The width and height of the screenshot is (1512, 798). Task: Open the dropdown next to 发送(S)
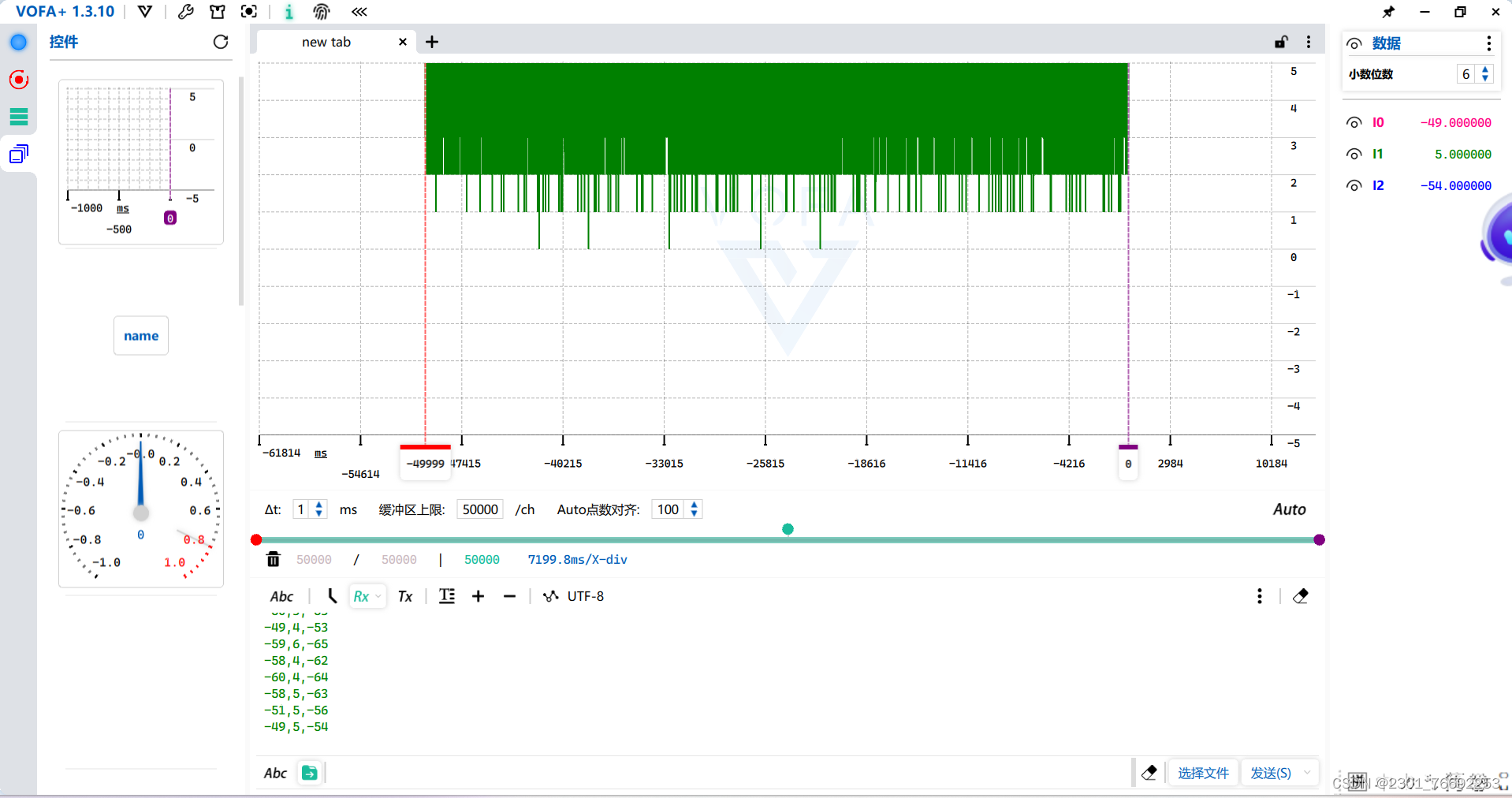tap(1308, 773)
